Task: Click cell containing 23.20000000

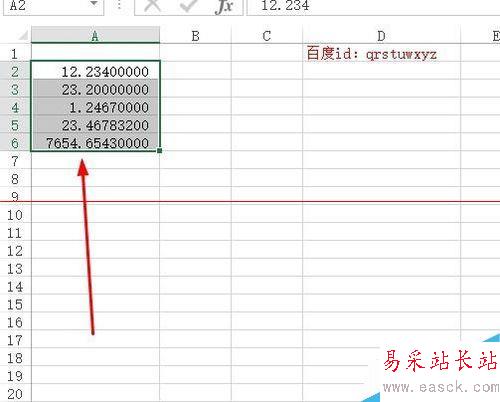Action: pos(95,89)
